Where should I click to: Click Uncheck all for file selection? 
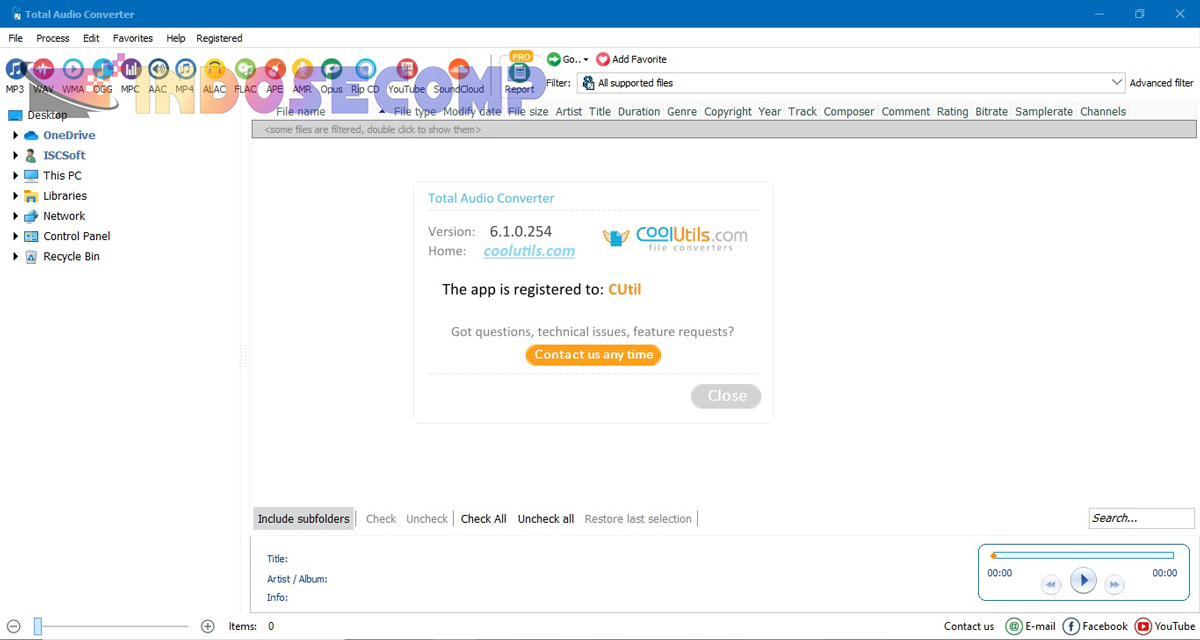pos(545,518)
